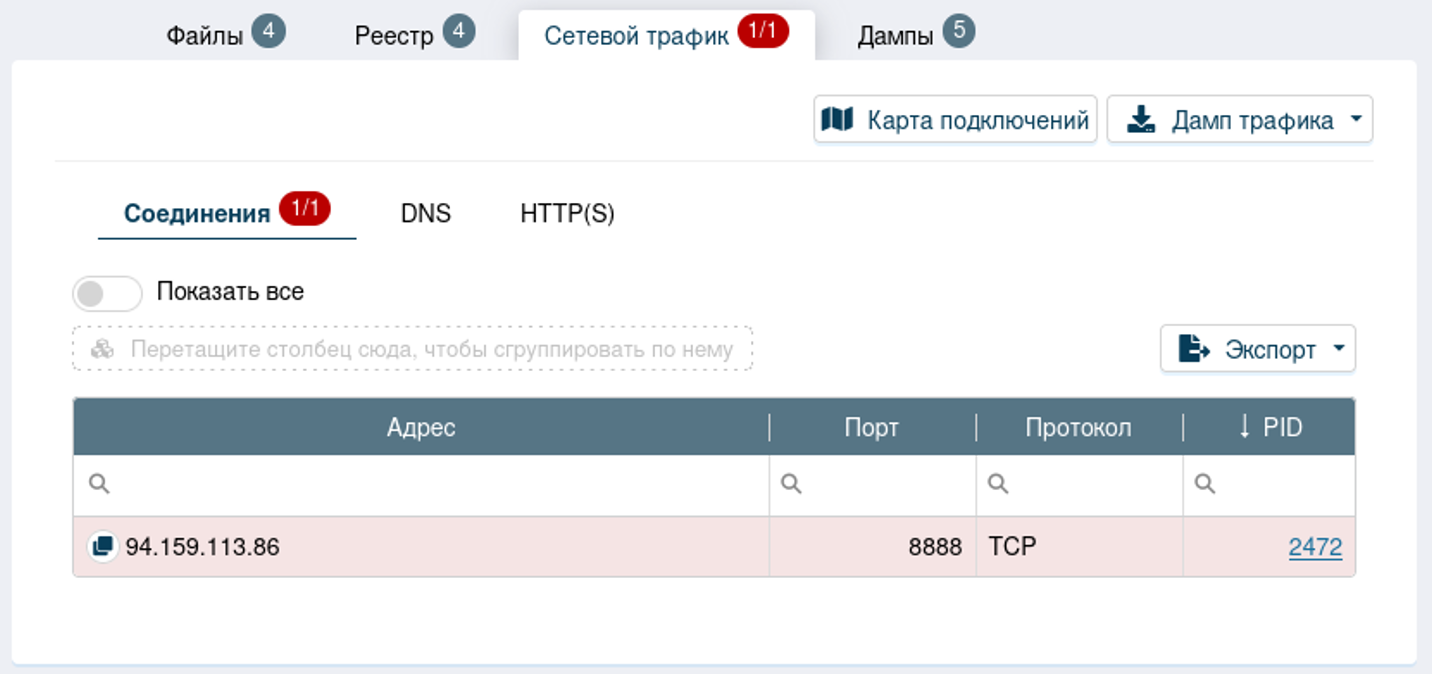Expand the Дамп трафика dropdown arrow
The image size is (1432, 674).
click(x=1356, y=120)
